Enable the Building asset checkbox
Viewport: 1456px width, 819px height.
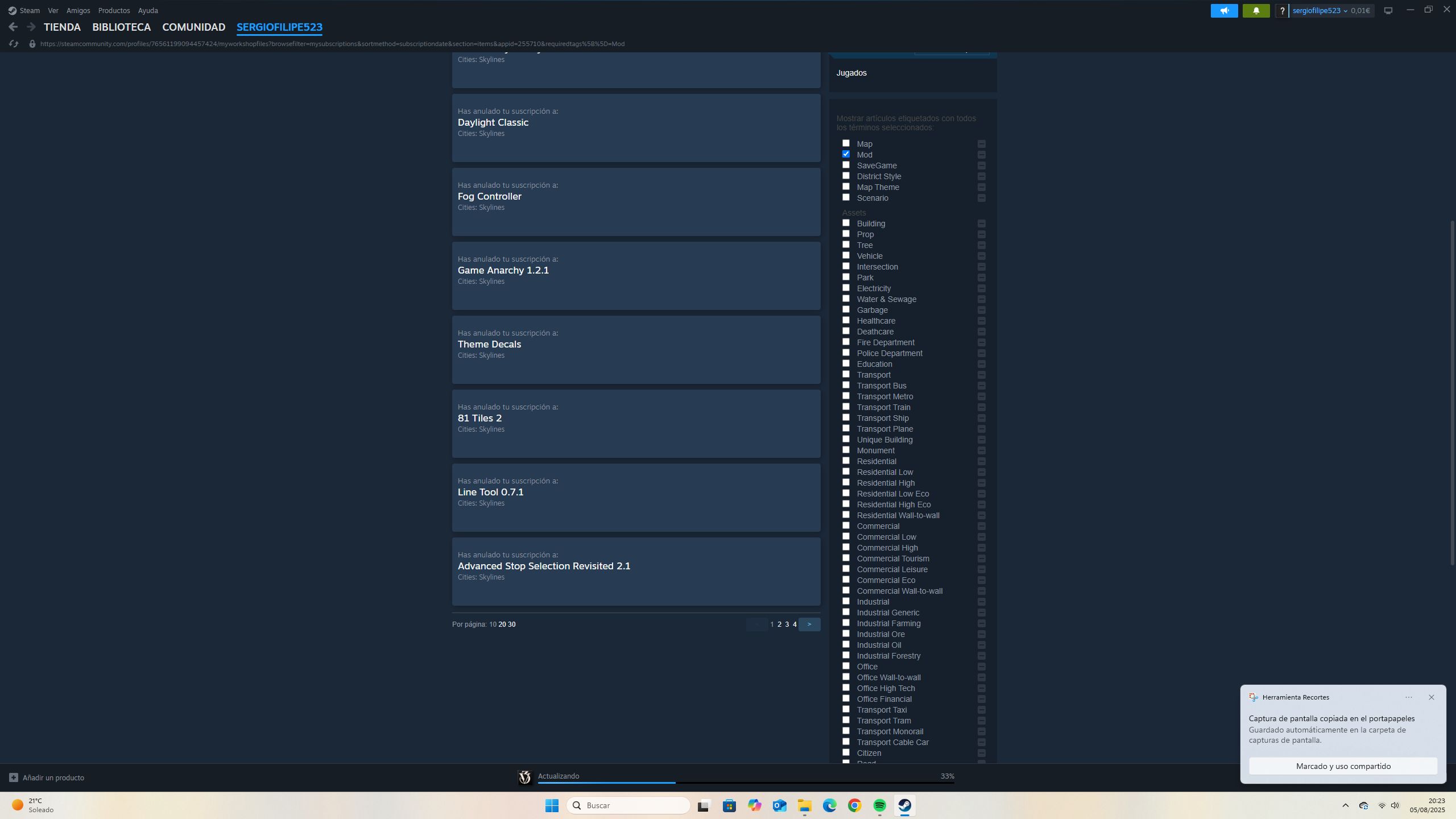(846, 223)
